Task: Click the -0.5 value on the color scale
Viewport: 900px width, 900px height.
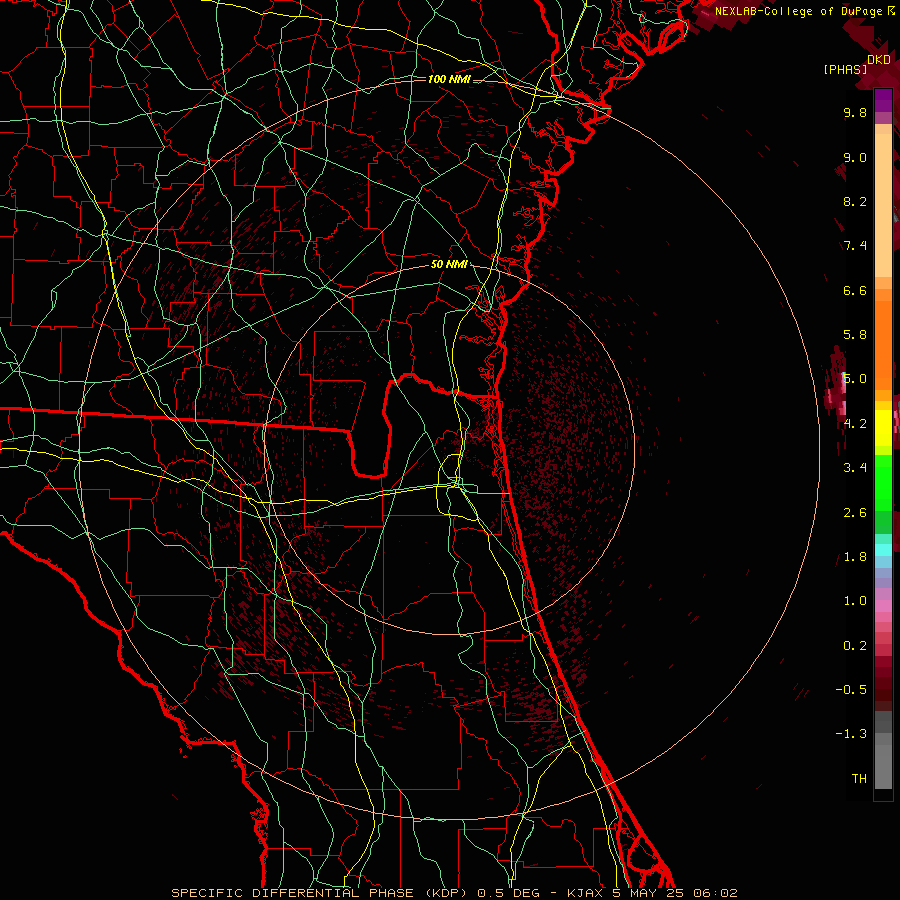Action: 851,690
